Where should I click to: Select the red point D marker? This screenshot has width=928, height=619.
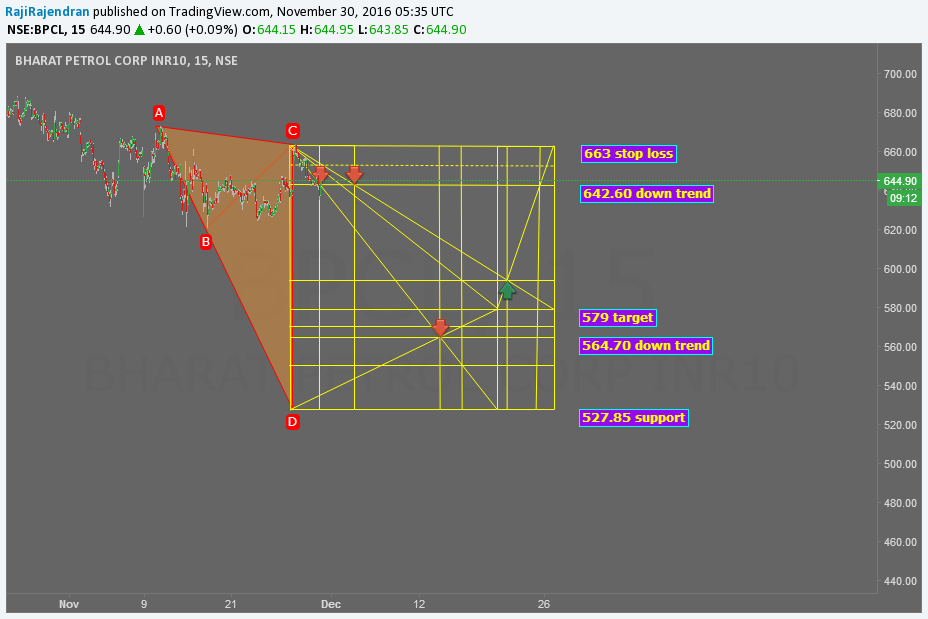click(292, 422)
